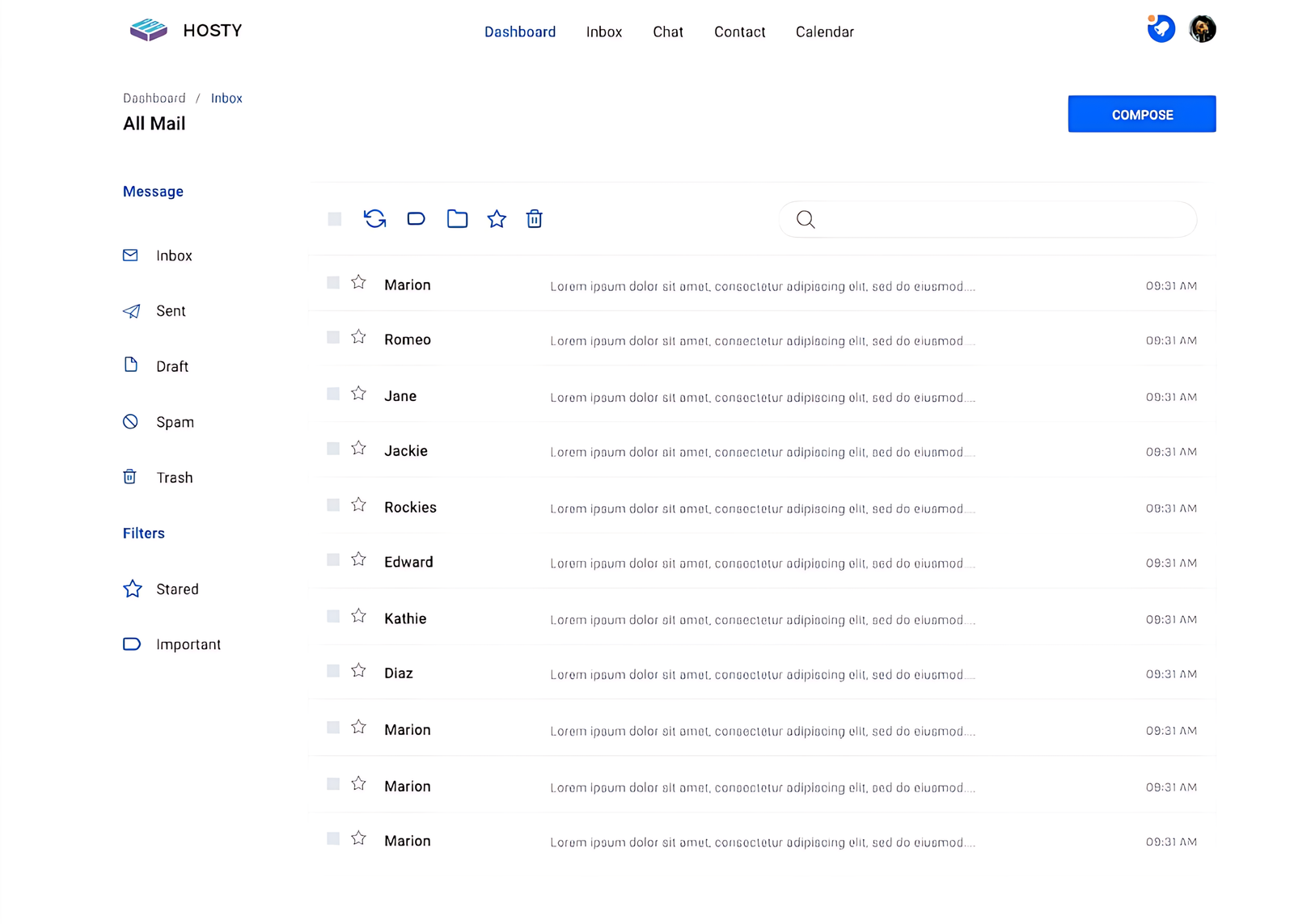This screenshot has height=924, width=1294.
Task: Check the box beside Jane's email
Action: [x=333, y=394]
